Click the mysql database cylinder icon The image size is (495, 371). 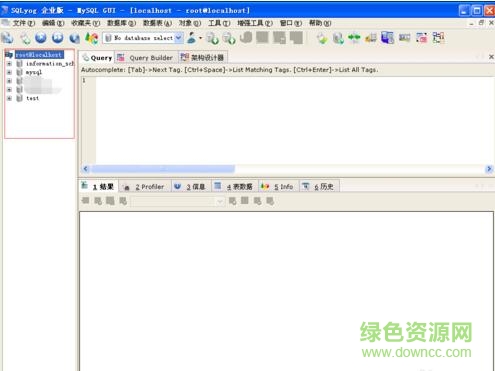pyautogui.click(x=20, y=72)
